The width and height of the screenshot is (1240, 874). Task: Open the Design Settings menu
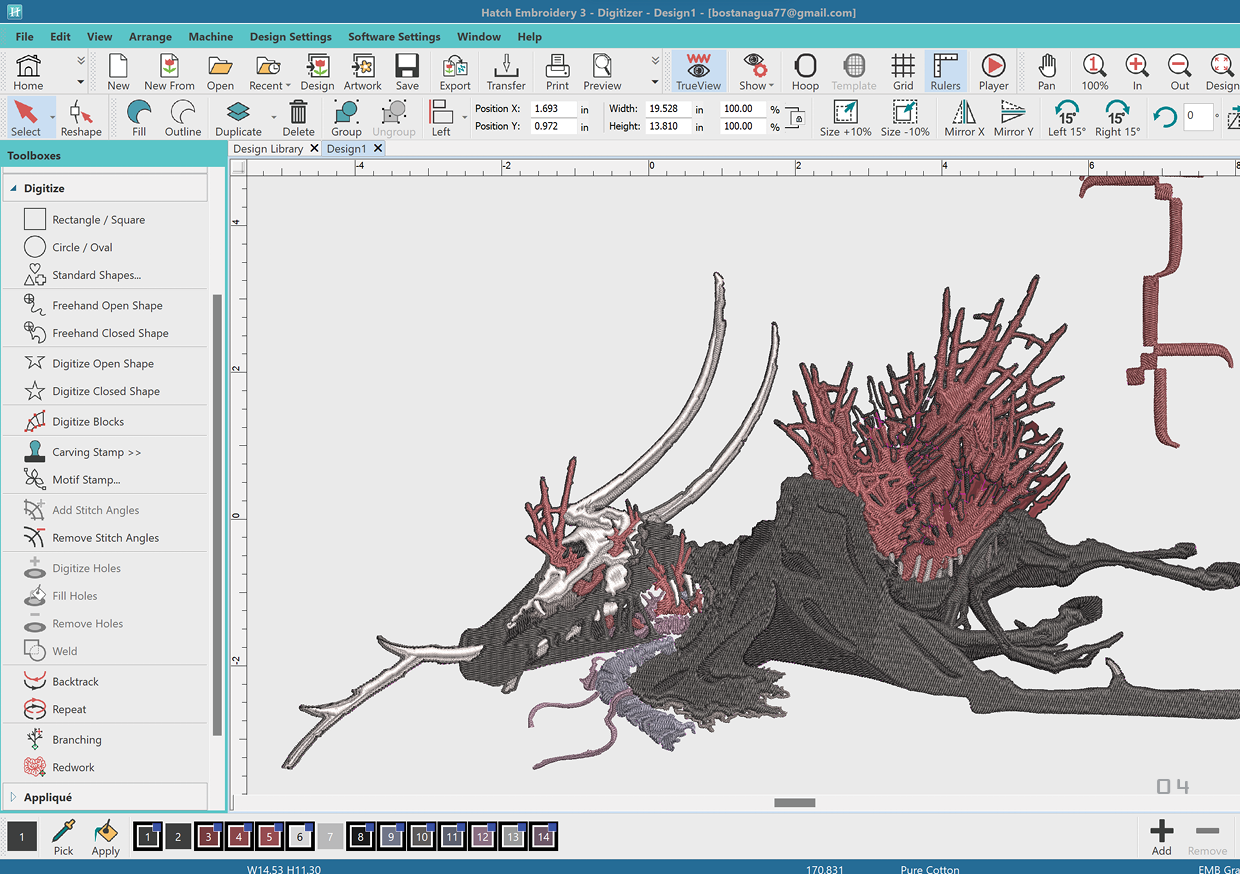click(x=290, y=37)
